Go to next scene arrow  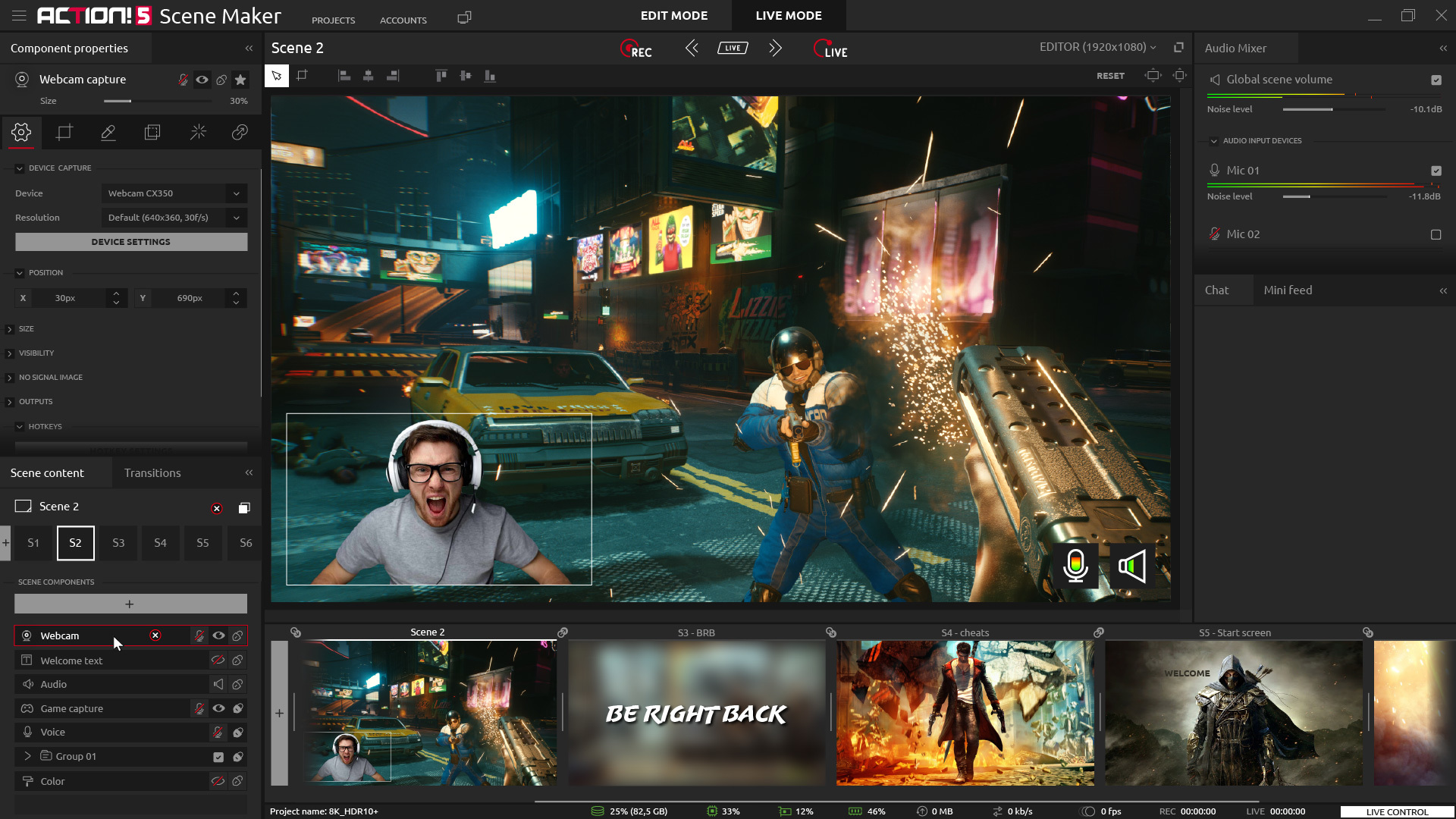[774, 49]
